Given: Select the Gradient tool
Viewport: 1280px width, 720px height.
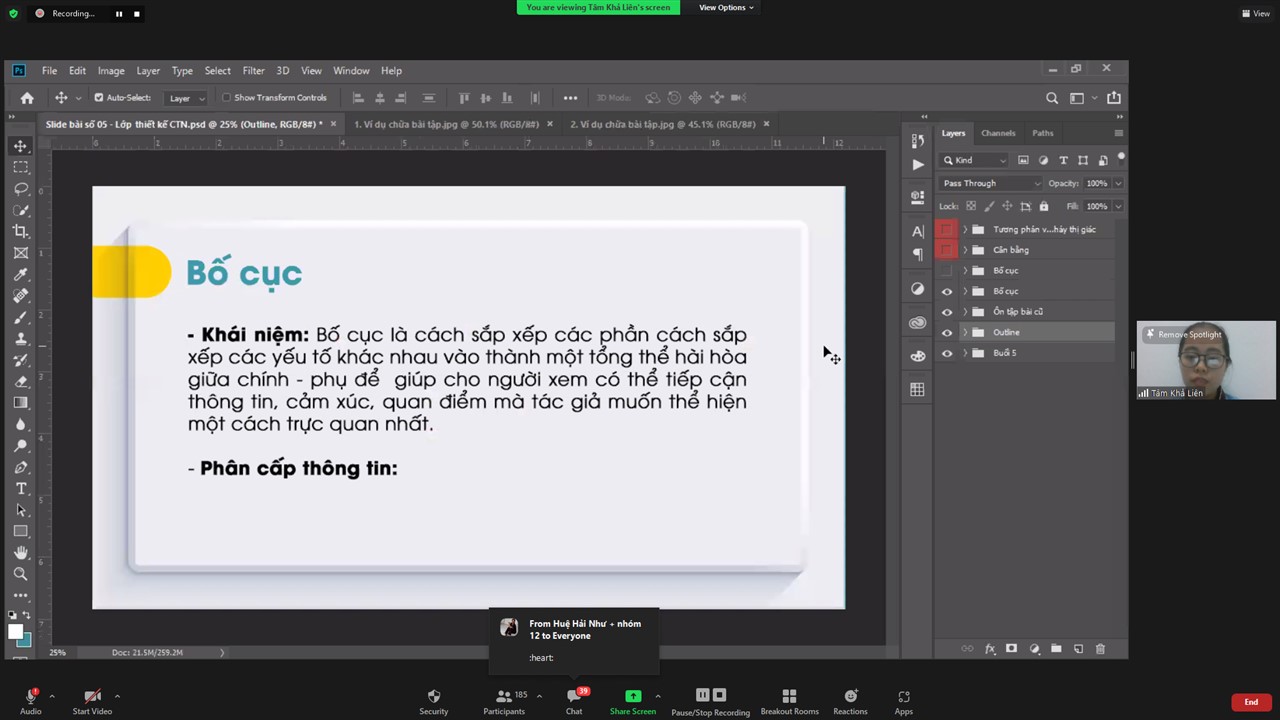Looking at the screenshot, I should pyautogui.click(x=20, y=403).
